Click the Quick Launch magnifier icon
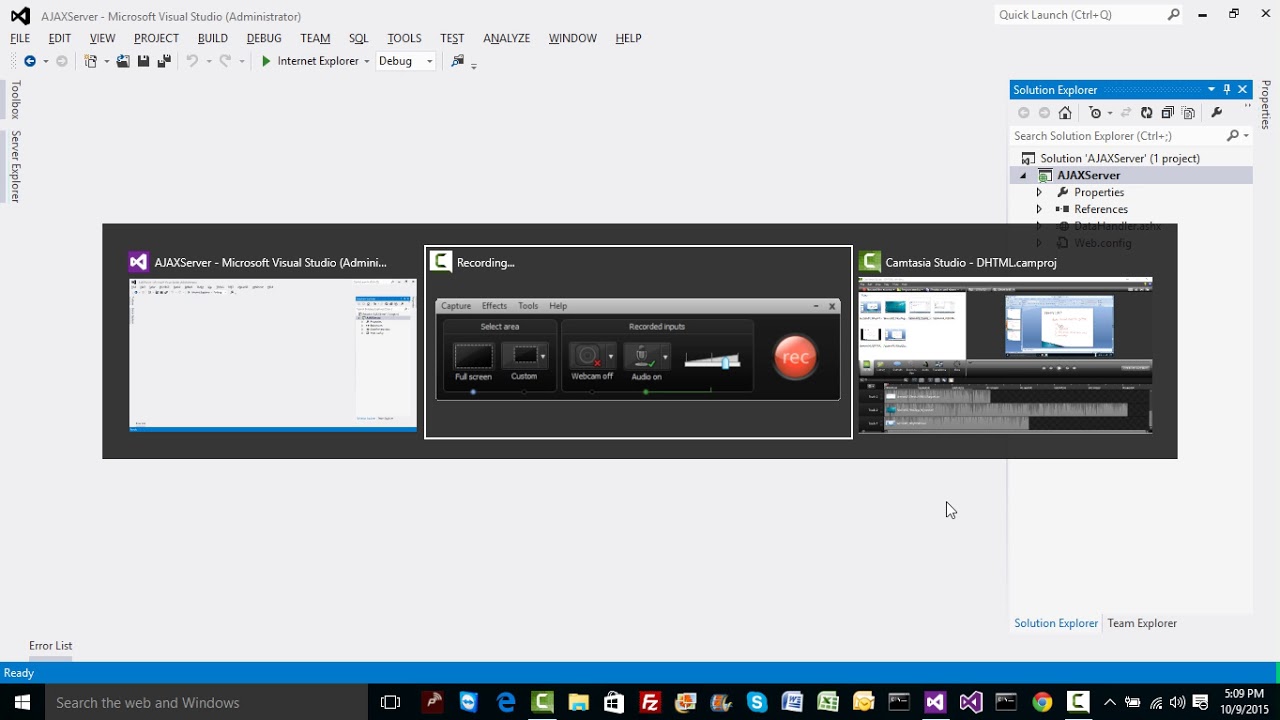This screenshot has width=1280, height=720. (1174, 15)
